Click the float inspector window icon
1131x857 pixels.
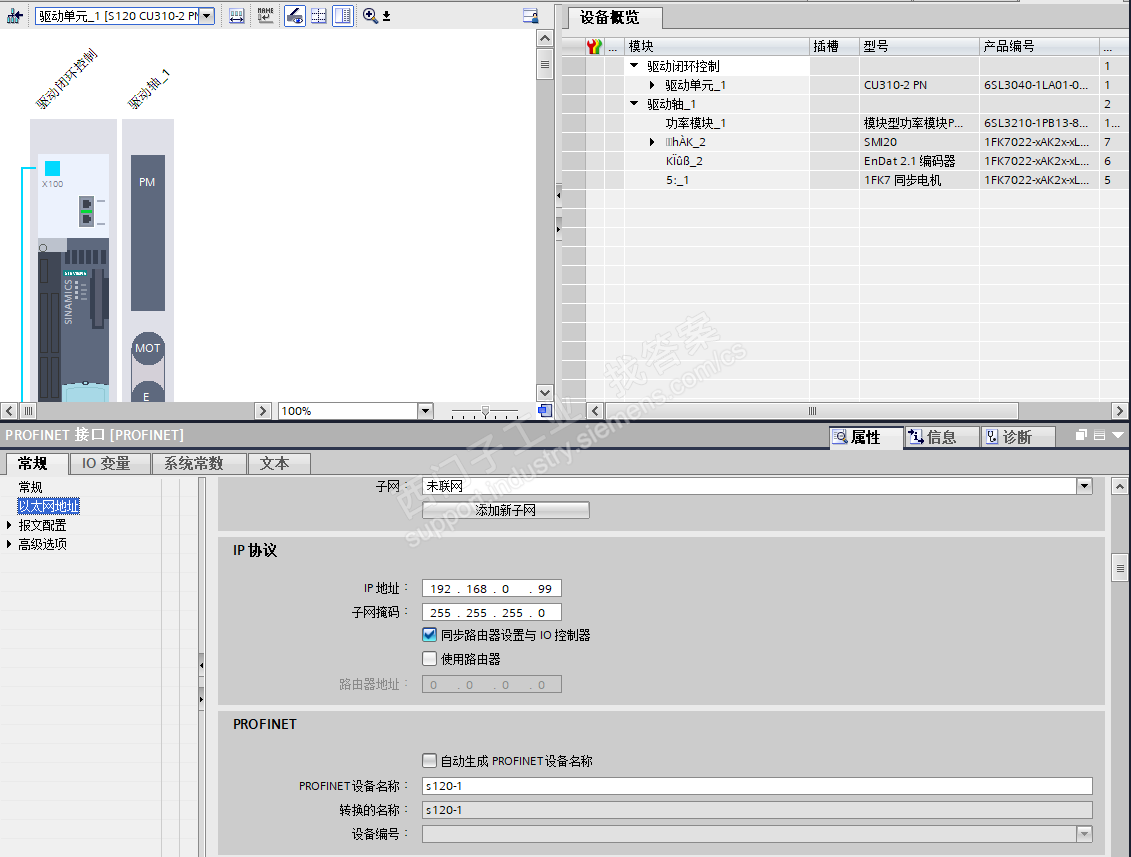coord(1081,435)
